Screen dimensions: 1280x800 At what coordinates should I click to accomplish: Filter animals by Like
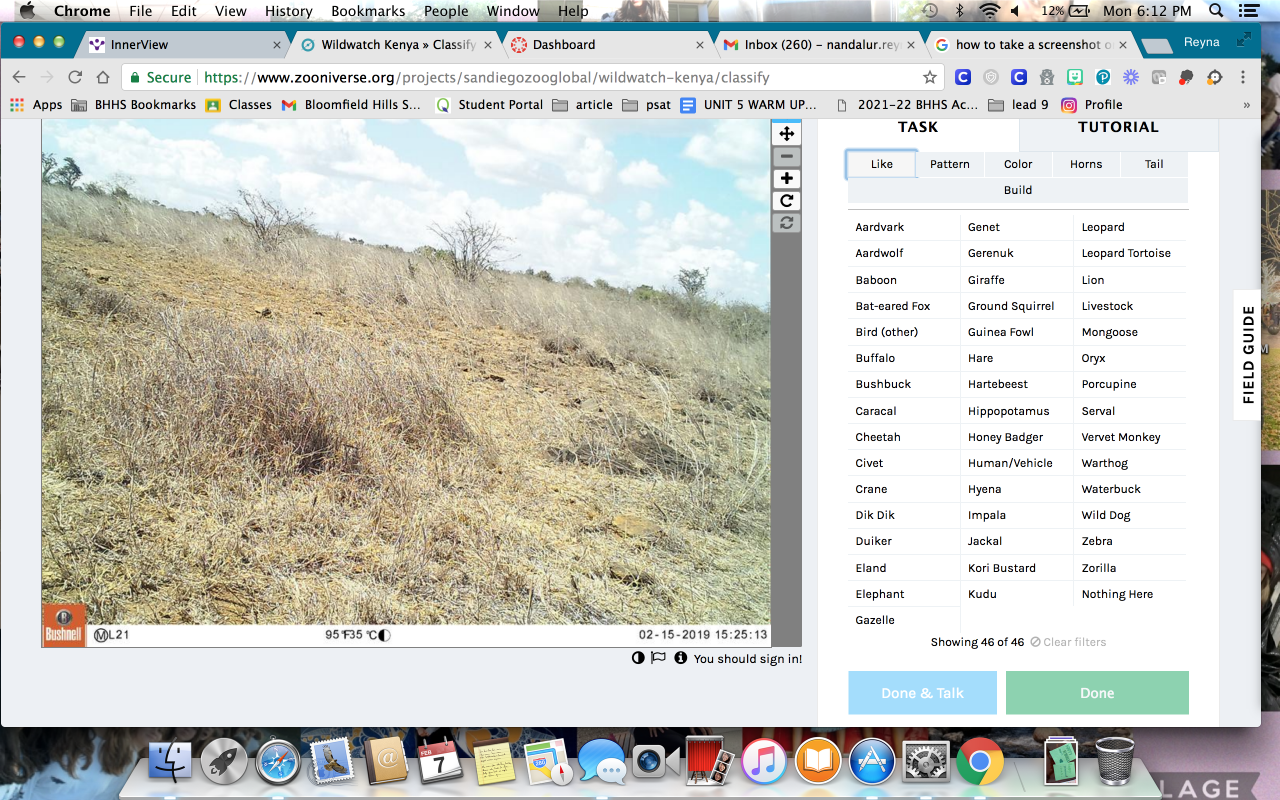pos(881,164)
